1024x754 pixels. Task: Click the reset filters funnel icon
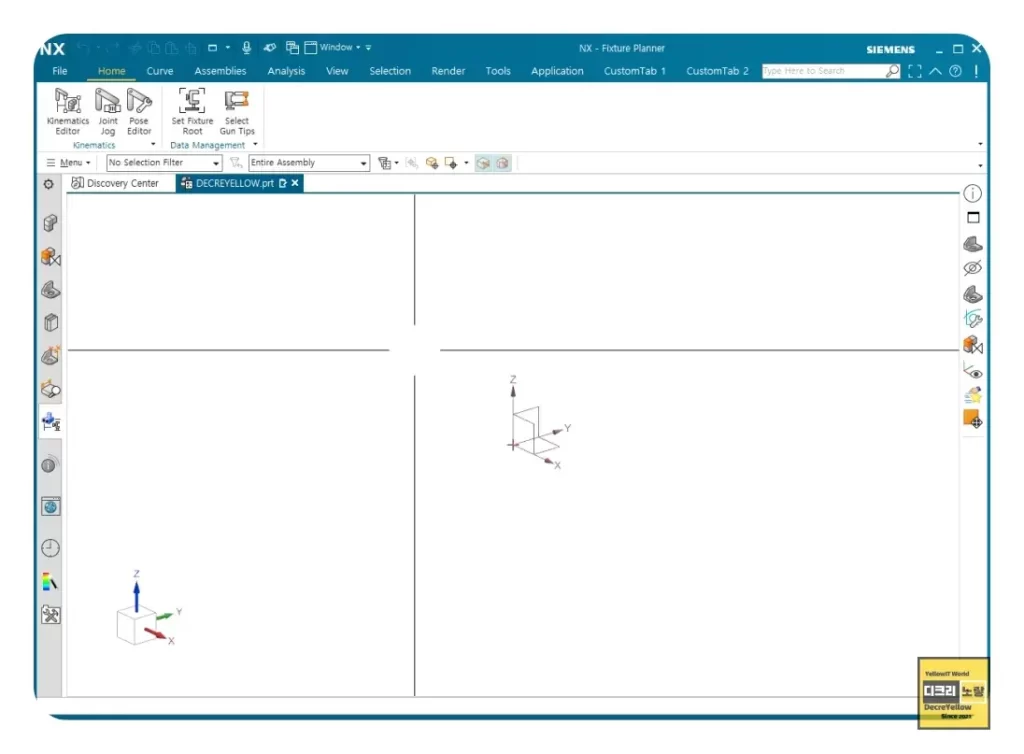click(x=236, y=163)
